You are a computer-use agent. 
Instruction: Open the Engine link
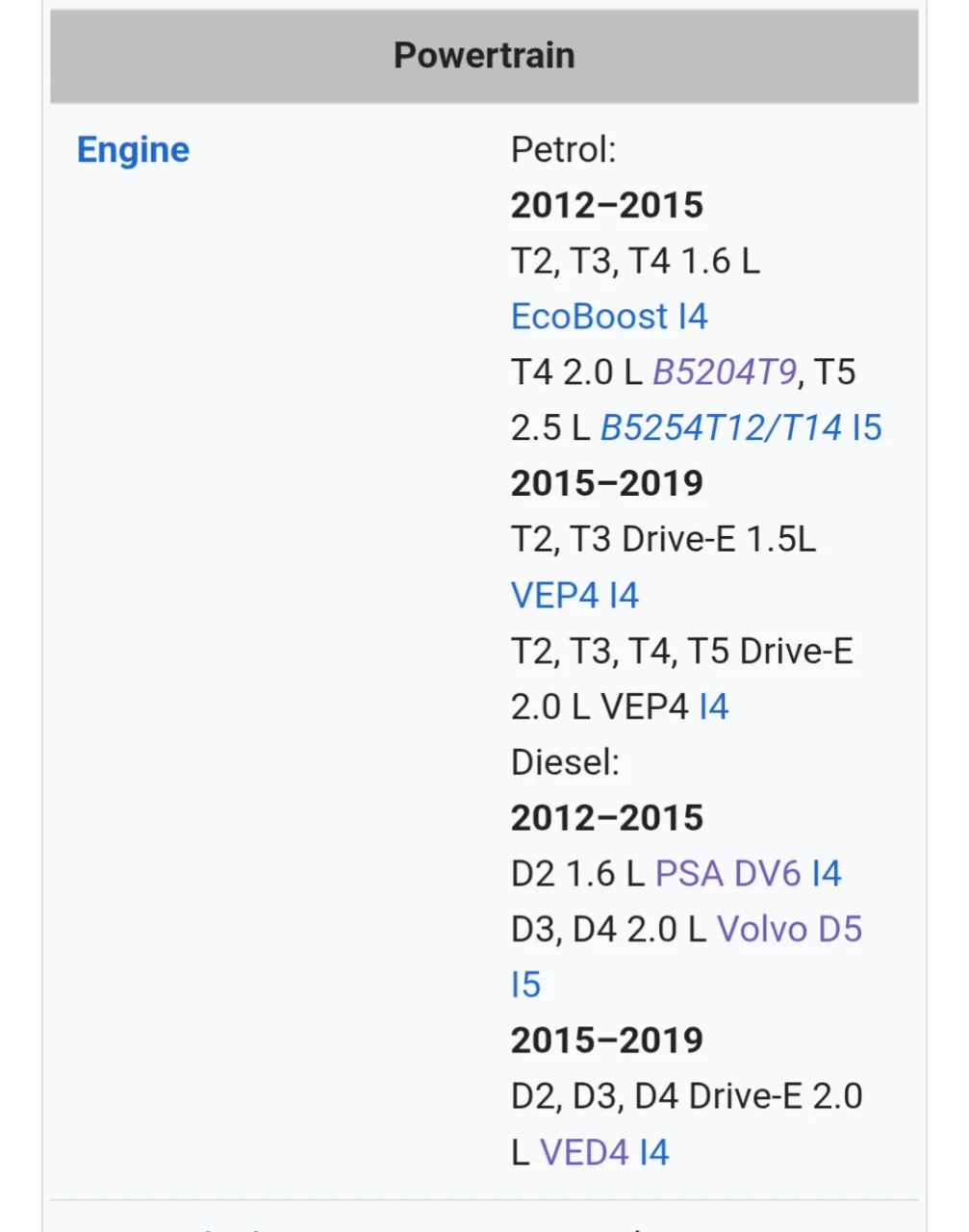(x=133, y=150)
